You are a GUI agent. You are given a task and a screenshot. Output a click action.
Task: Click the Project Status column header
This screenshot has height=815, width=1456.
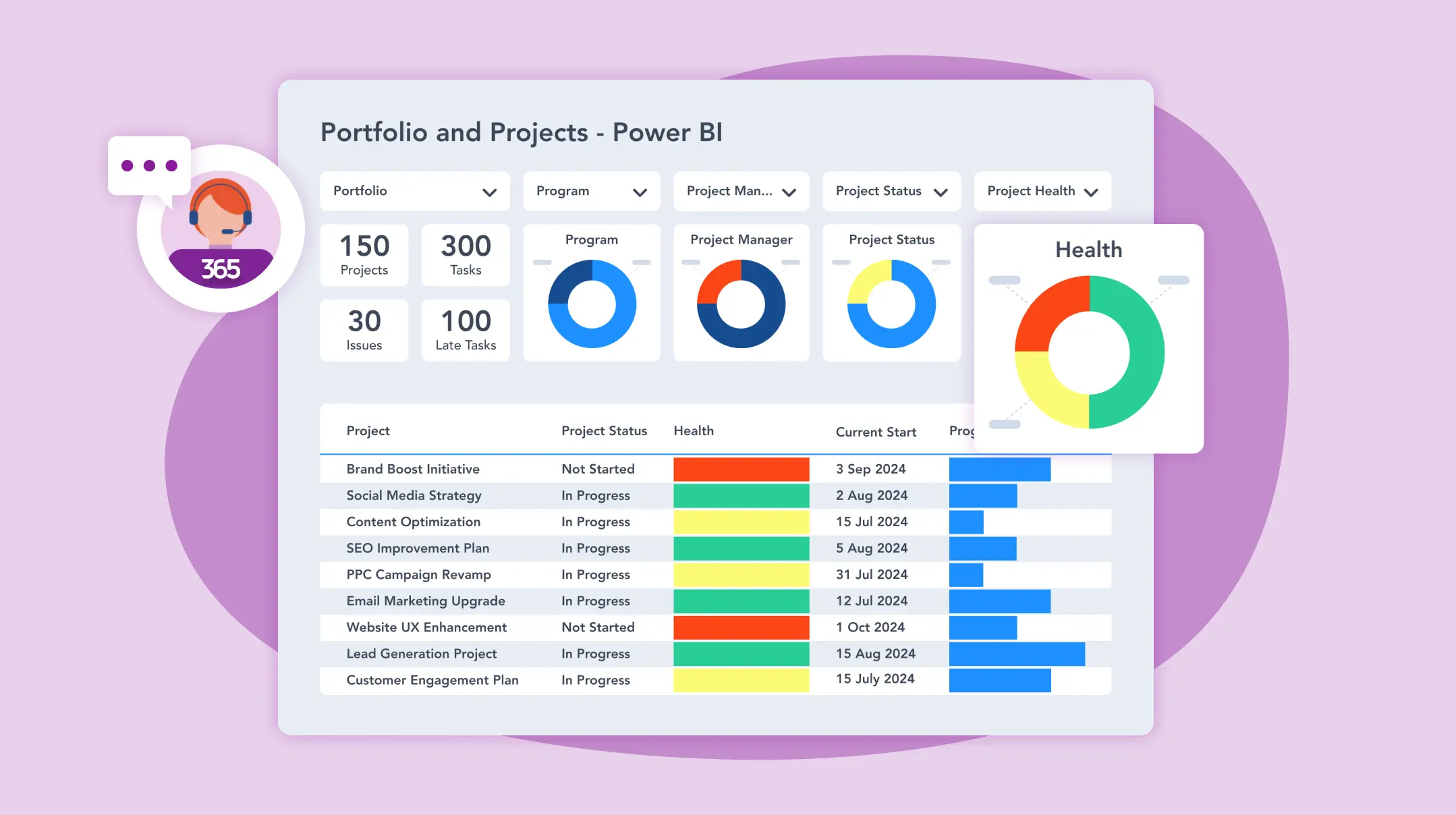coord(604,430)
